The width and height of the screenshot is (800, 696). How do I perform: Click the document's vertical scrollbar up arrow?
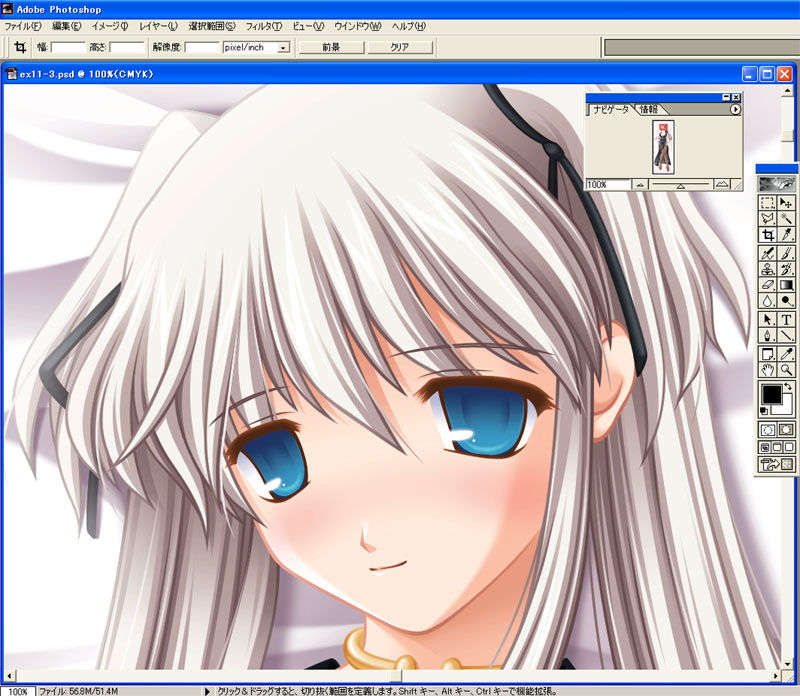tap(787, 91)
